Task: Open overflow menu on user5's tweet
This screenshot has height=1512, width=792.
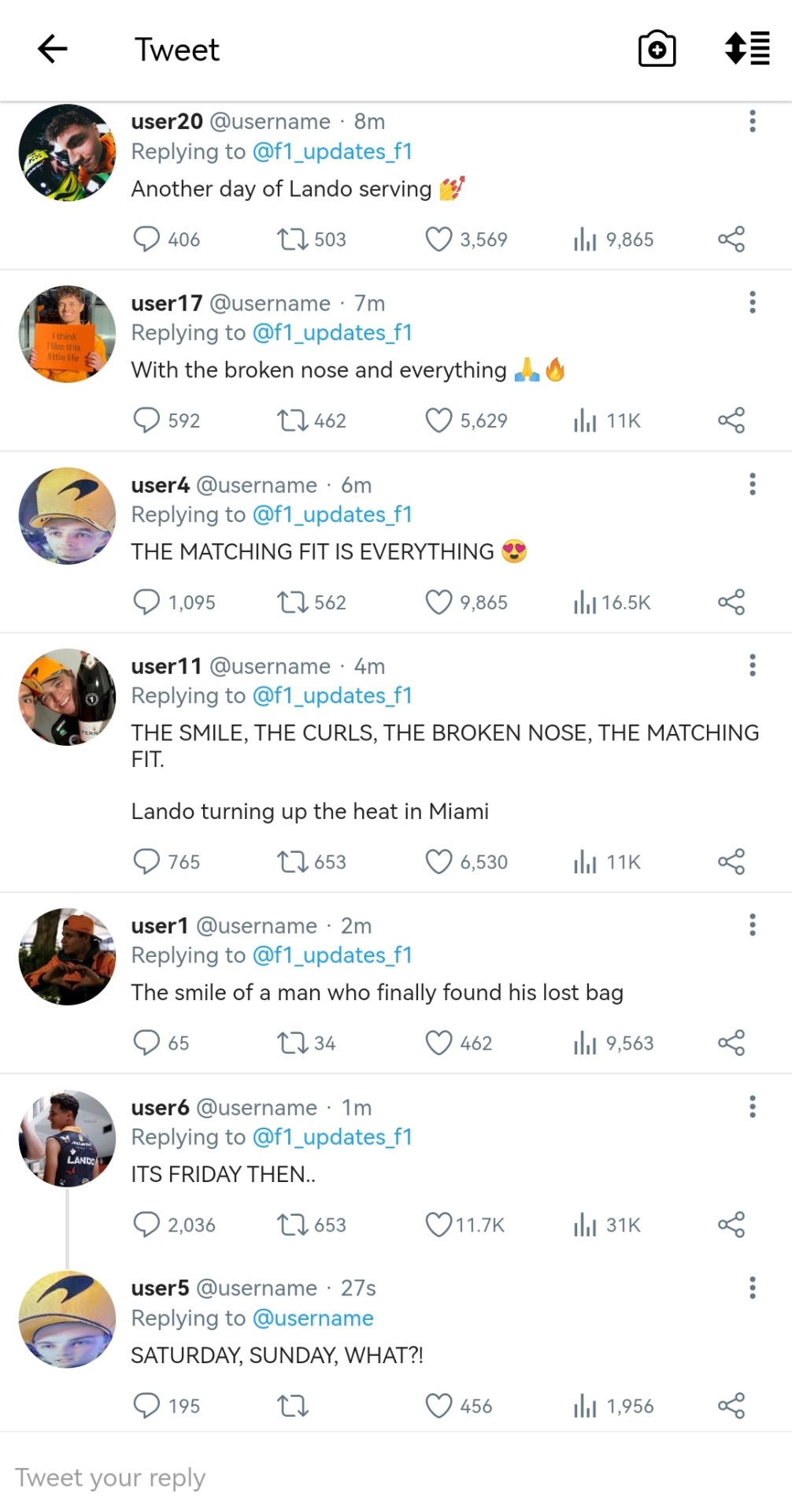Action: (x=753, y=1288)
